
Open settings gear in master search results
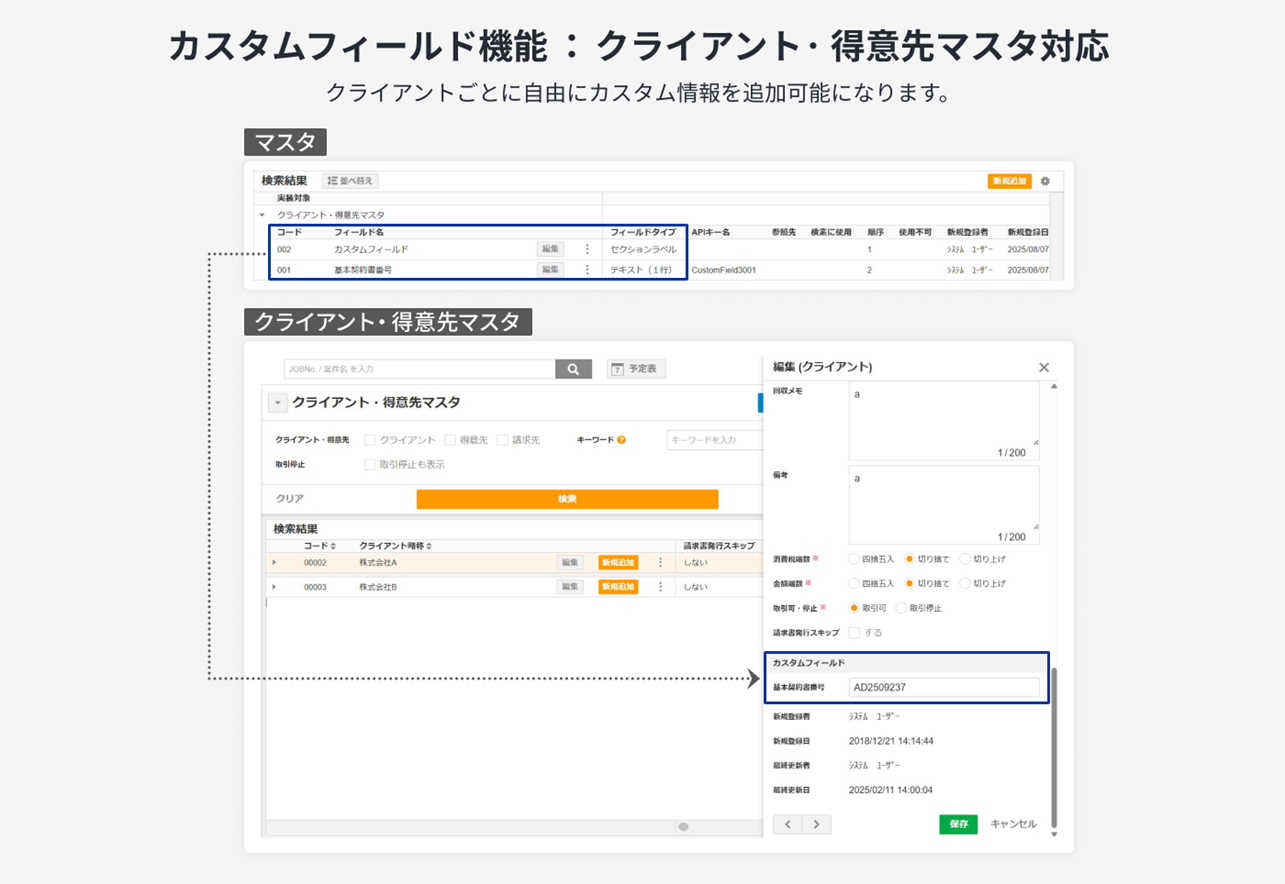(x=1045, y=181)
